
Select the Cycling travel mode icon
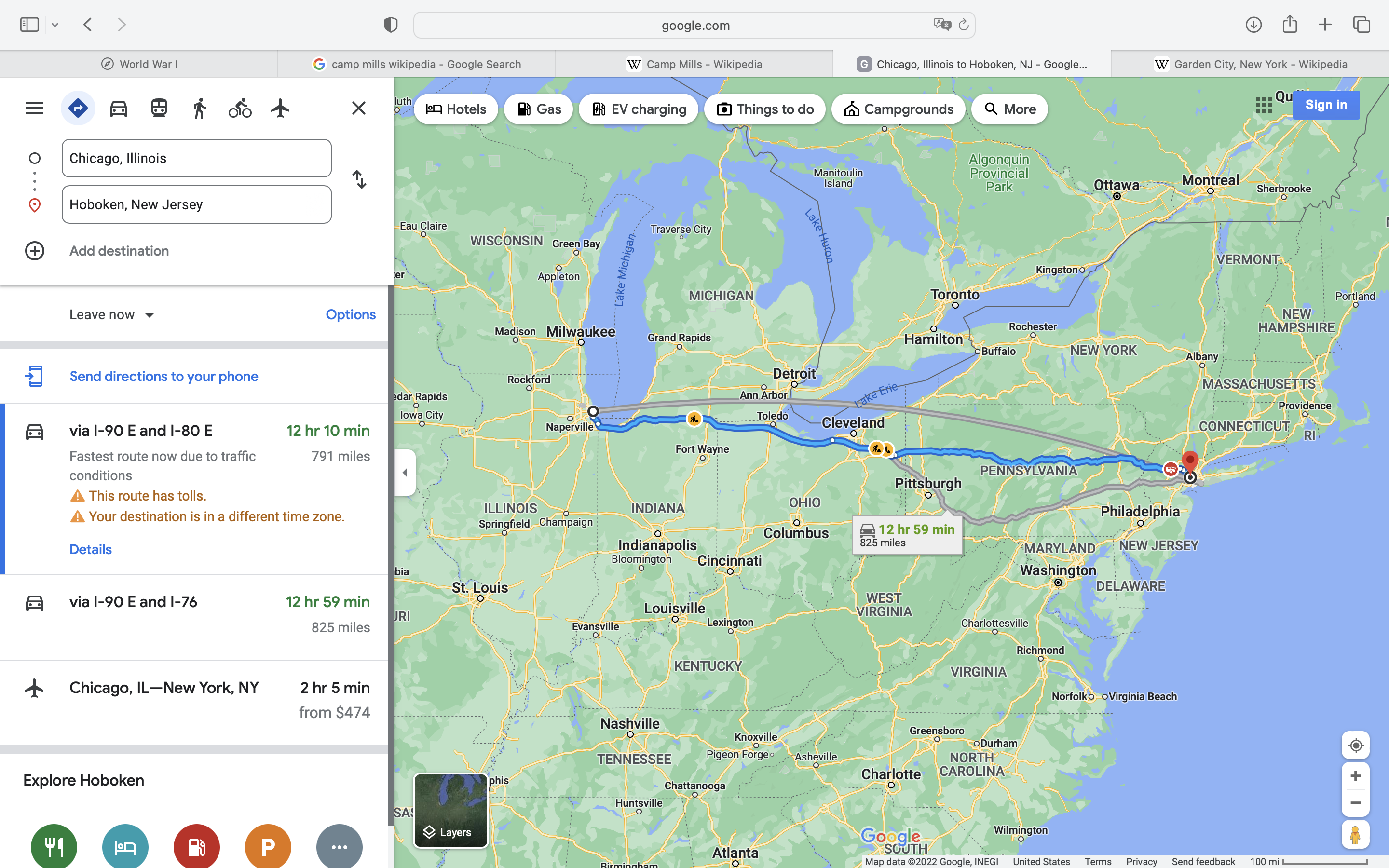(x=240, y=108)
